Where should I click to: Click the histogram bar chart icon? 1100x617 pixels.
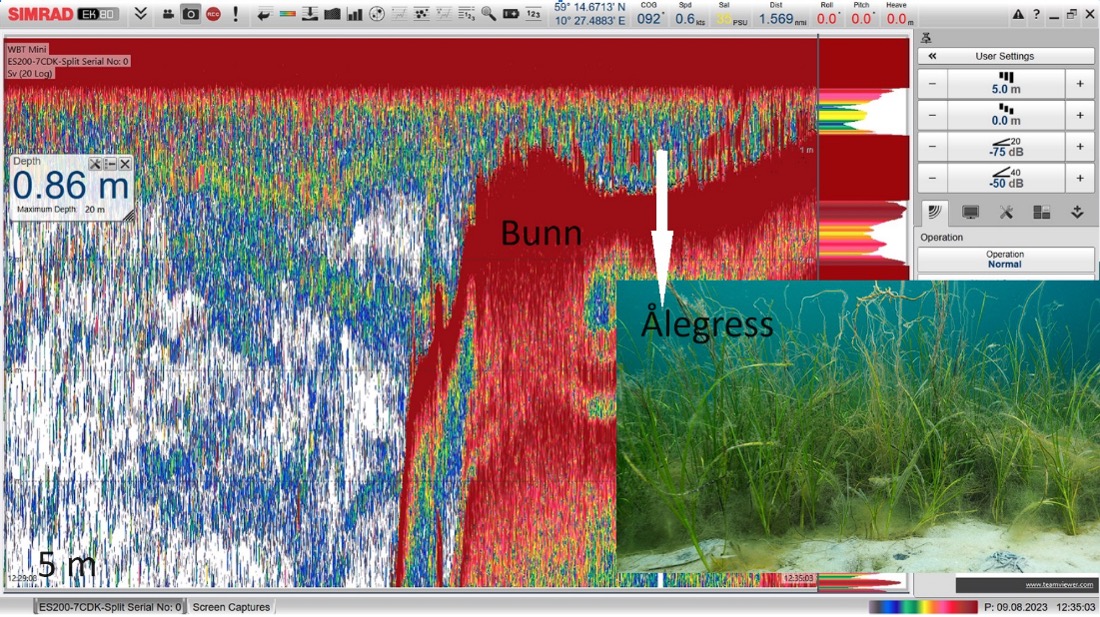[354, 14]
